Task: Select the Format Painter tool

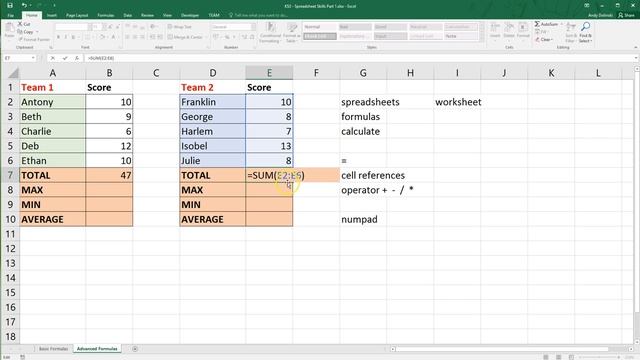Action: pyautogui.click(x=33, y=40)
